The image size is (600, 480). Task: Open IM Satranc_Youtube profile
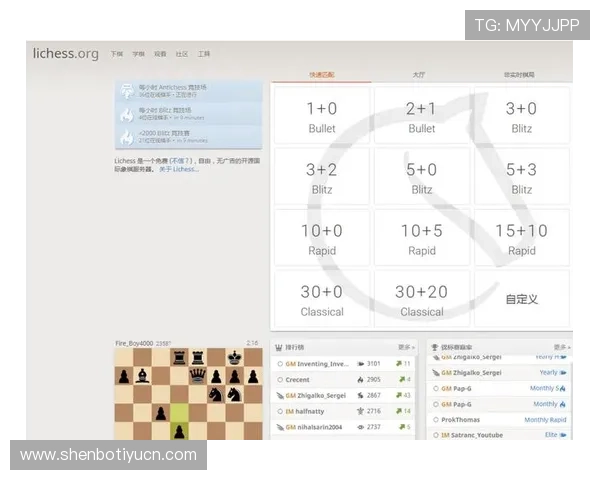(472, 435)
